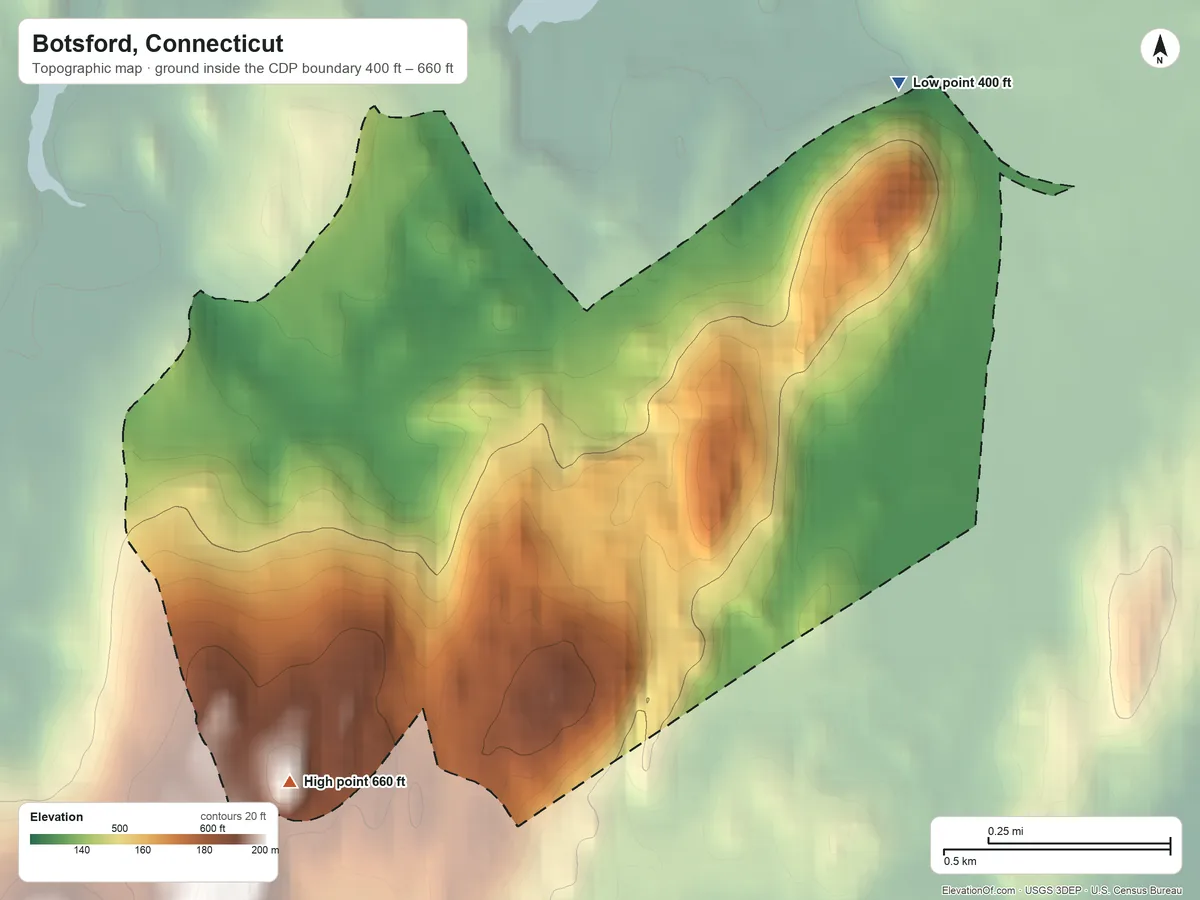The width and height of the screenshot is (1200, 900).
Task: Click the '0.5 km' scale bar label
Action: pos(960,861)
